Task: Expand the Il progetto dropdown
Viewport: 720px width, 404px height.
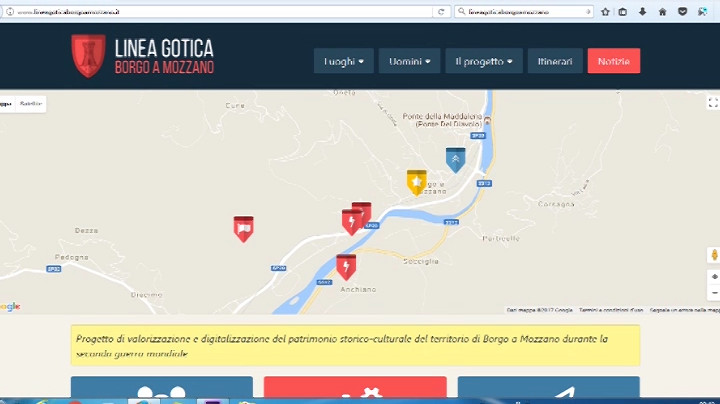Action: pos(483,61)
